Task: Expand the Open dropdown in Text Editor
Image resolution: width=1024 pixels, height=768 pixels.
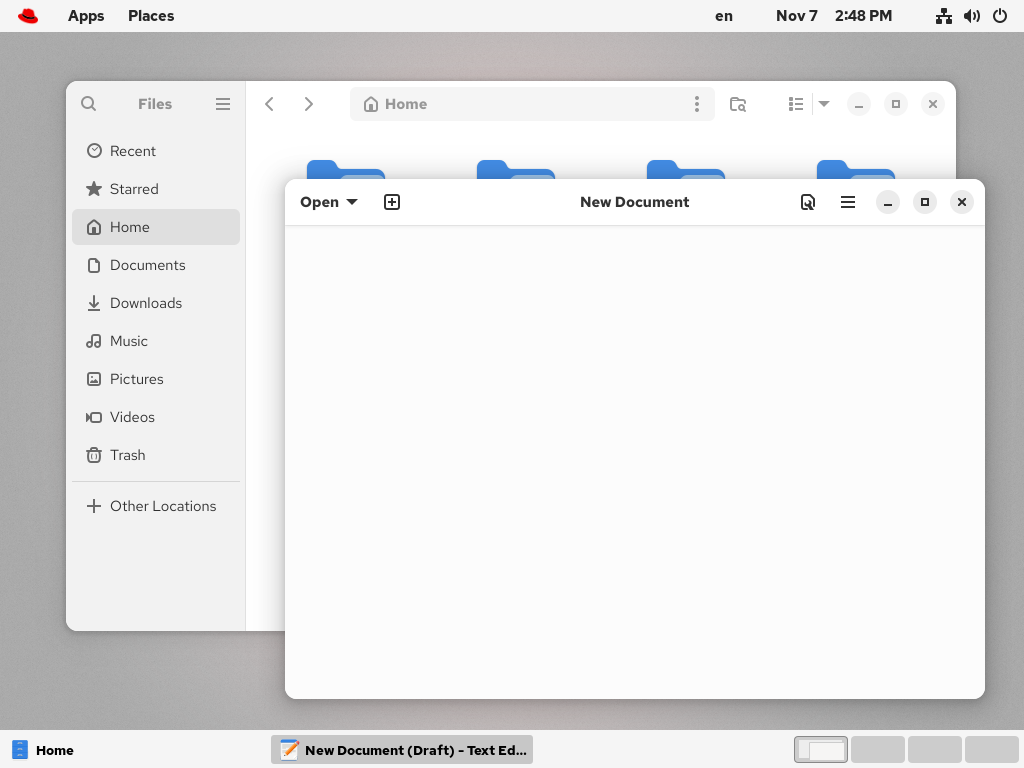Action: tap(329, 202)
